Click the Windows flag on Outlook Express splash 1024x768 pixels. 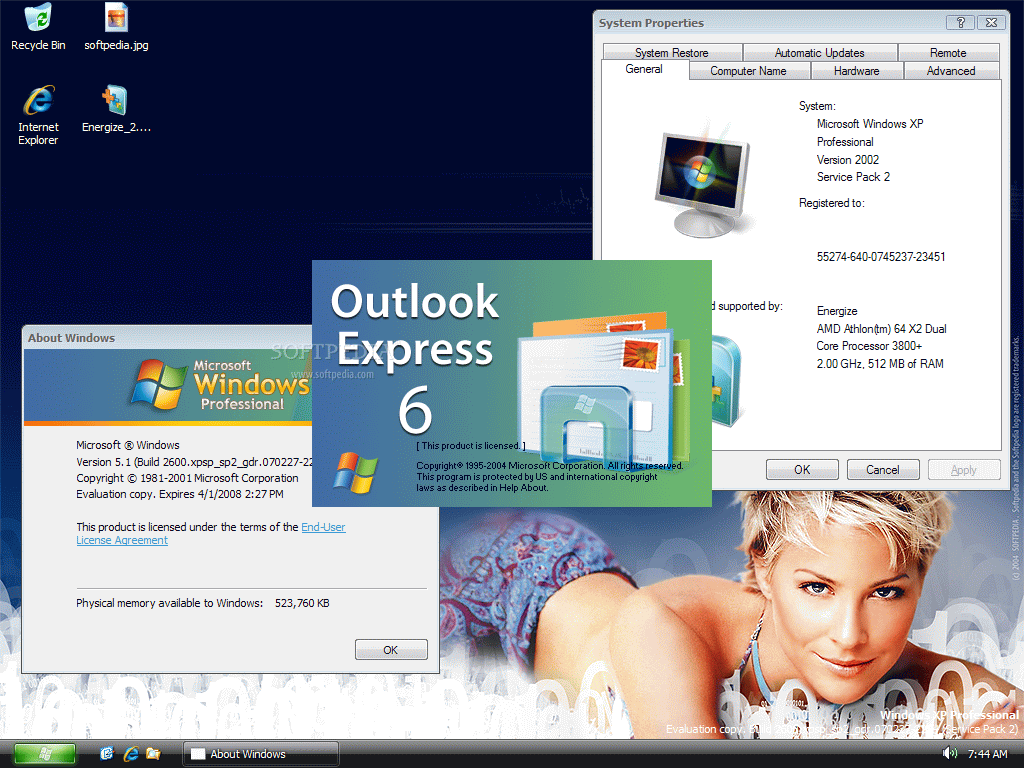click(355, 472)
